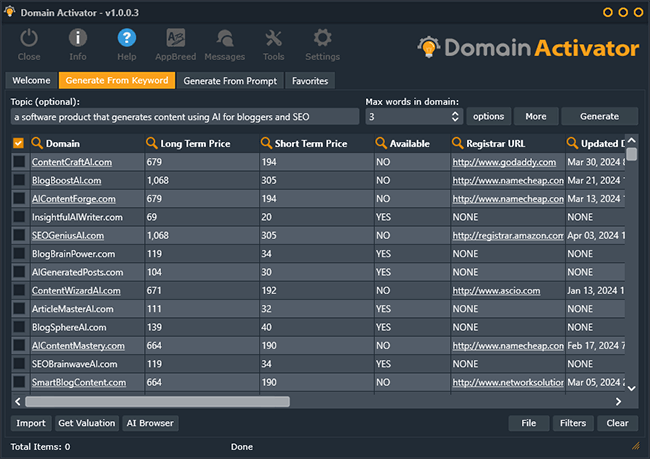Open Settings gear icon
Screen dimensions: 650x459
point(322,39)
